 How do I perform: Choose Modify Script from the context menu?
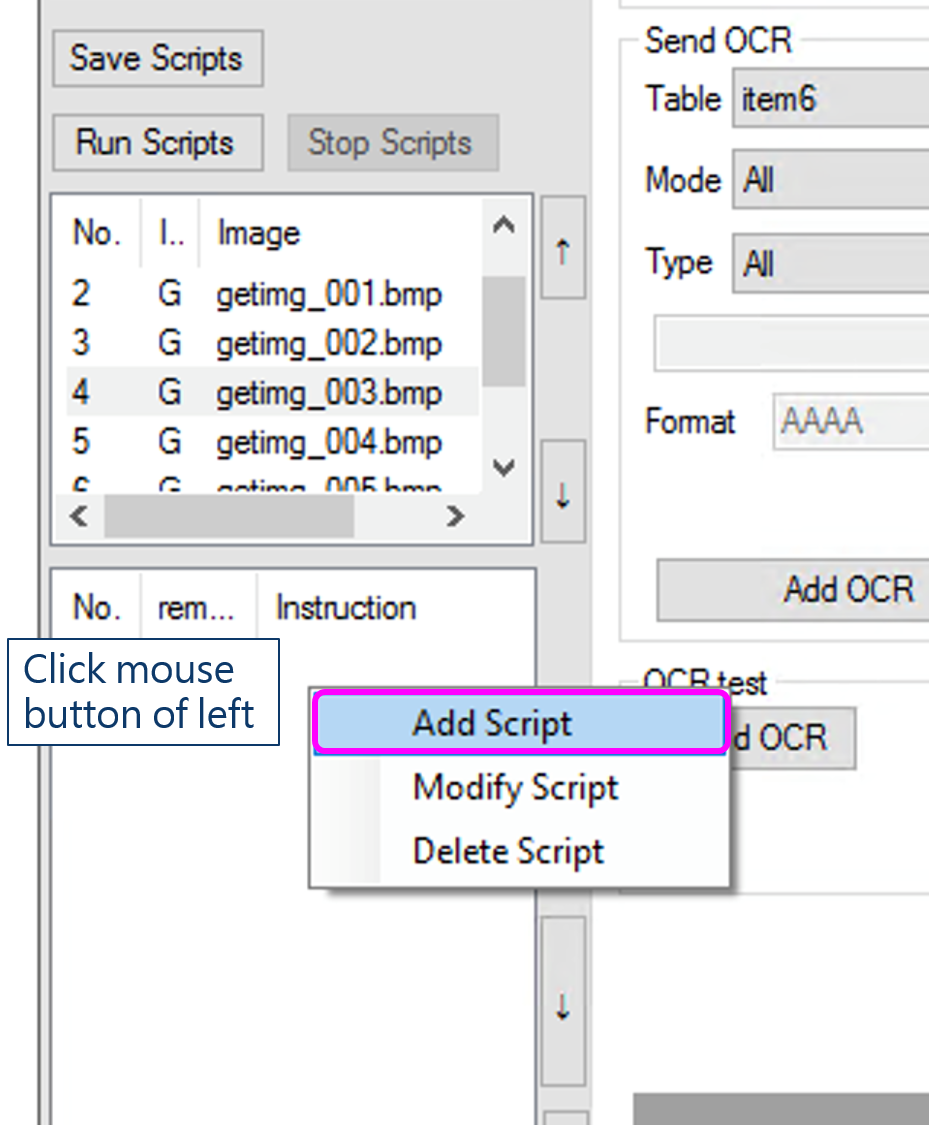tap(516, 788)
